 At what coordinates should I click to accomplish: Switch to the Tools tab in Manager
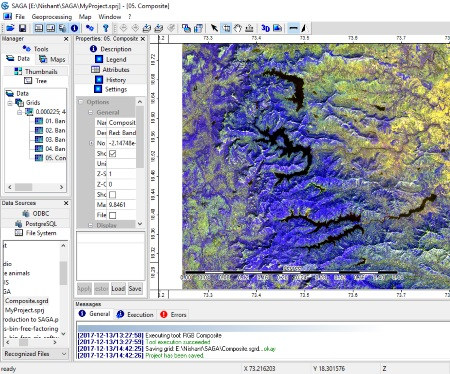[x=36, y=49]
